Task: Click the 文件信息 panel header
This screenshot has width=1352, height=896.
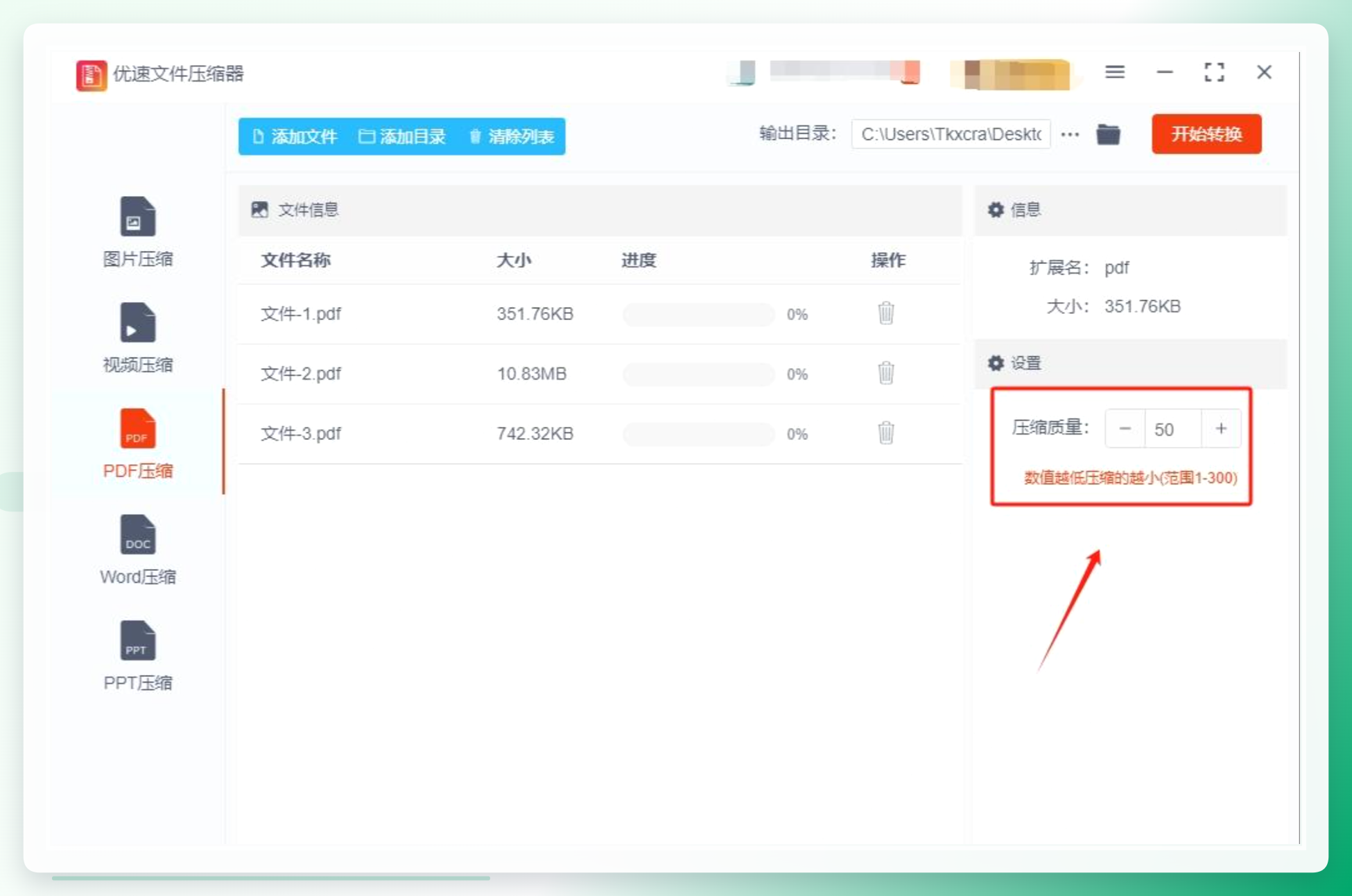Action: click(x=600, y=210)
